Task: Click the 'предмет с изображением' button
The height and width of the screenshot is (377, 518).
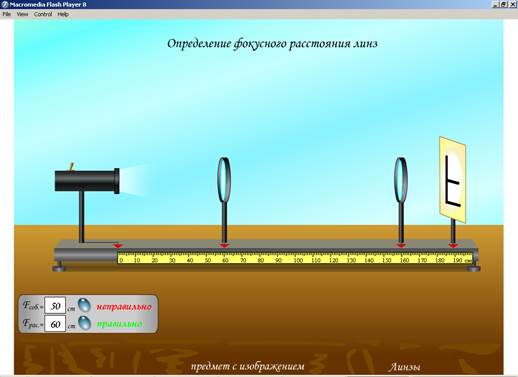Action: click(x=248, y=366)
